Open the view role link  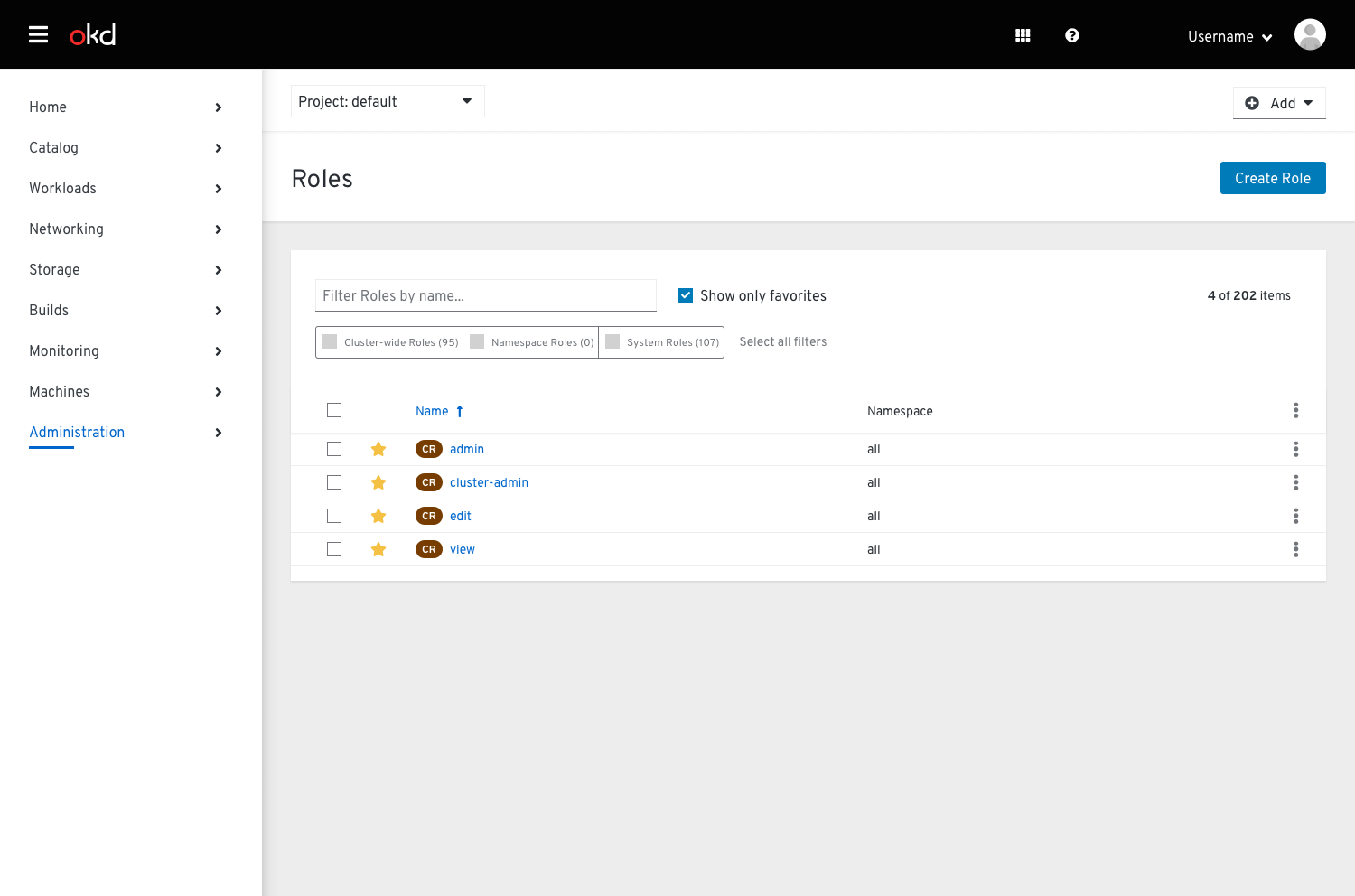coord(463,549)
